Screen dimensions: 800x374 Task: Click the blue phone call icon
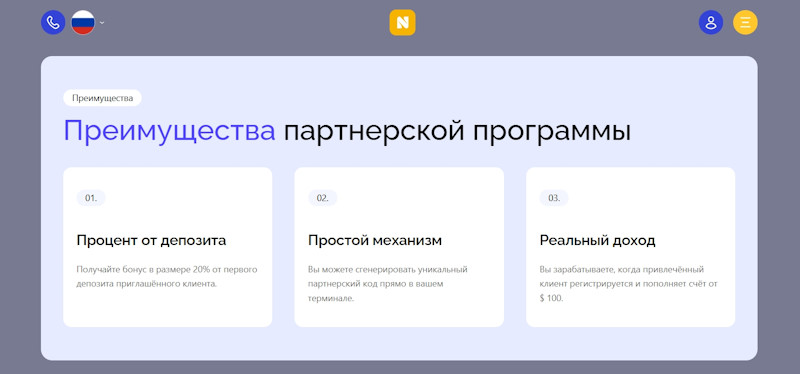click(x=53, y=22)
